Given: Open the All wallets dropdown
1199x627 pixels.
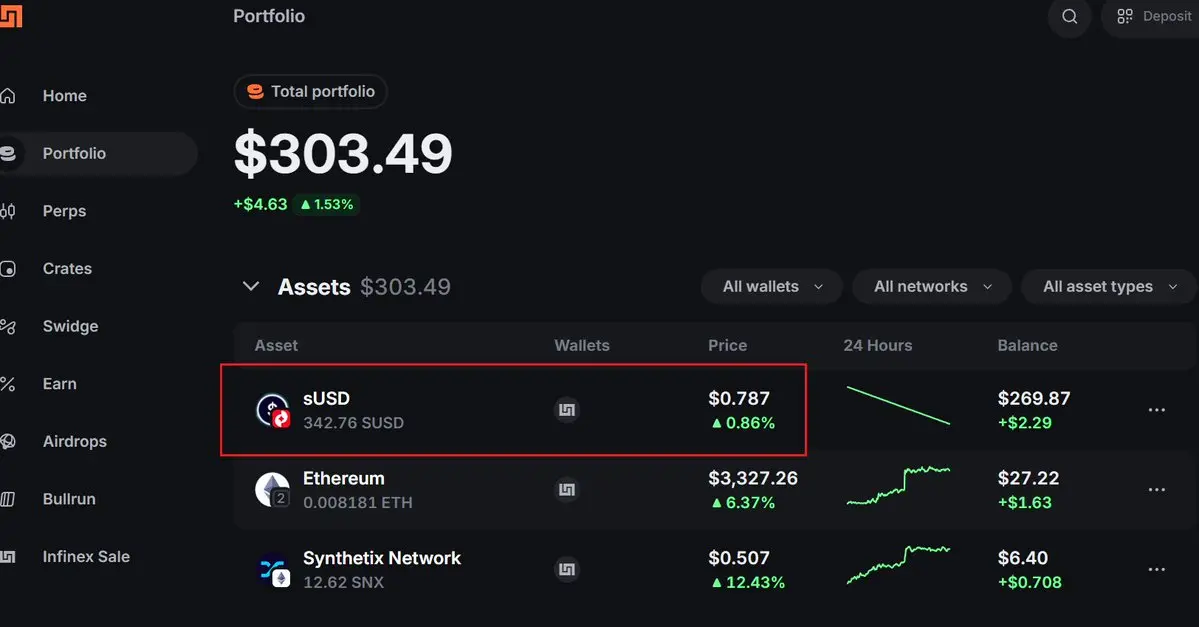Looking at the screenshot, I should tap(772, 287).
